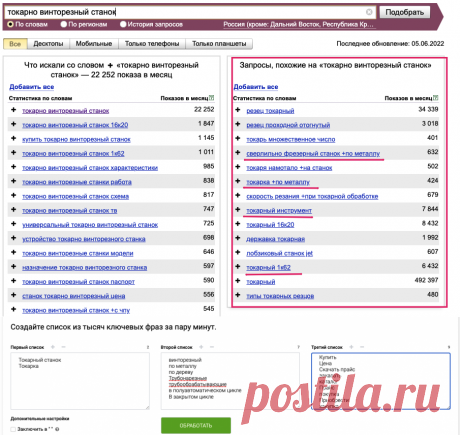Image resolution: width=460 pixels, height=435 pixels.
Task: Open the 'токарный 1к62' keyword link
Action: (268, 267)
